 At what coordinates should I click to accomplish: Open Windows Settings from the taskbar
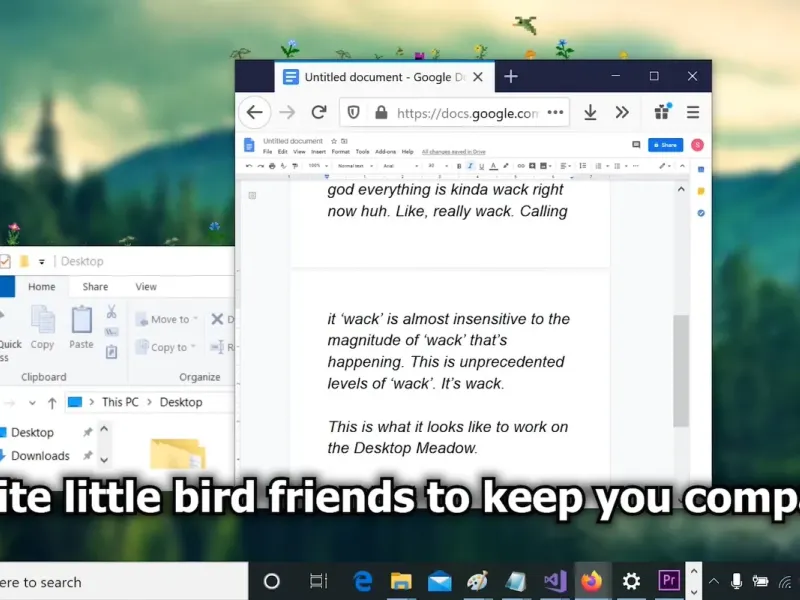pos(631,581)
